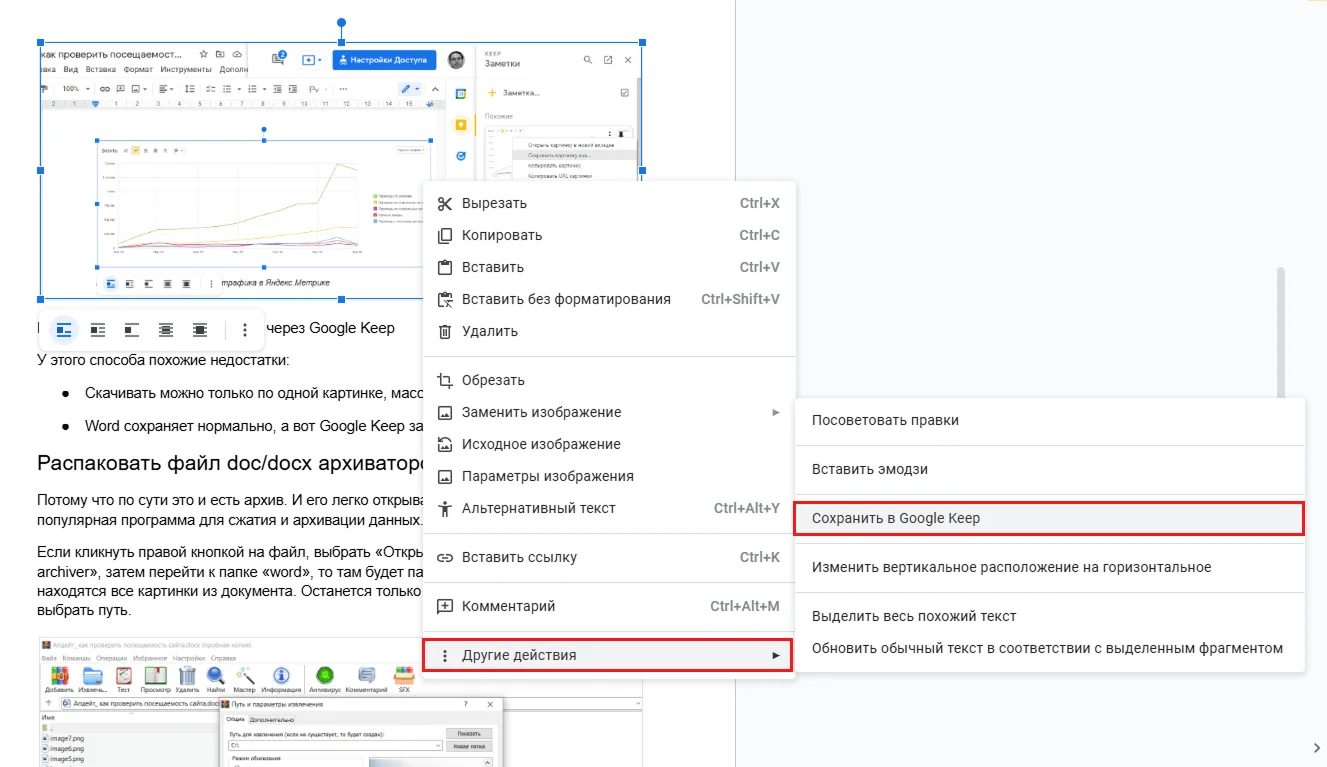Click the Комментарий icon in the WinRAR screenshot

pos(366,680)
